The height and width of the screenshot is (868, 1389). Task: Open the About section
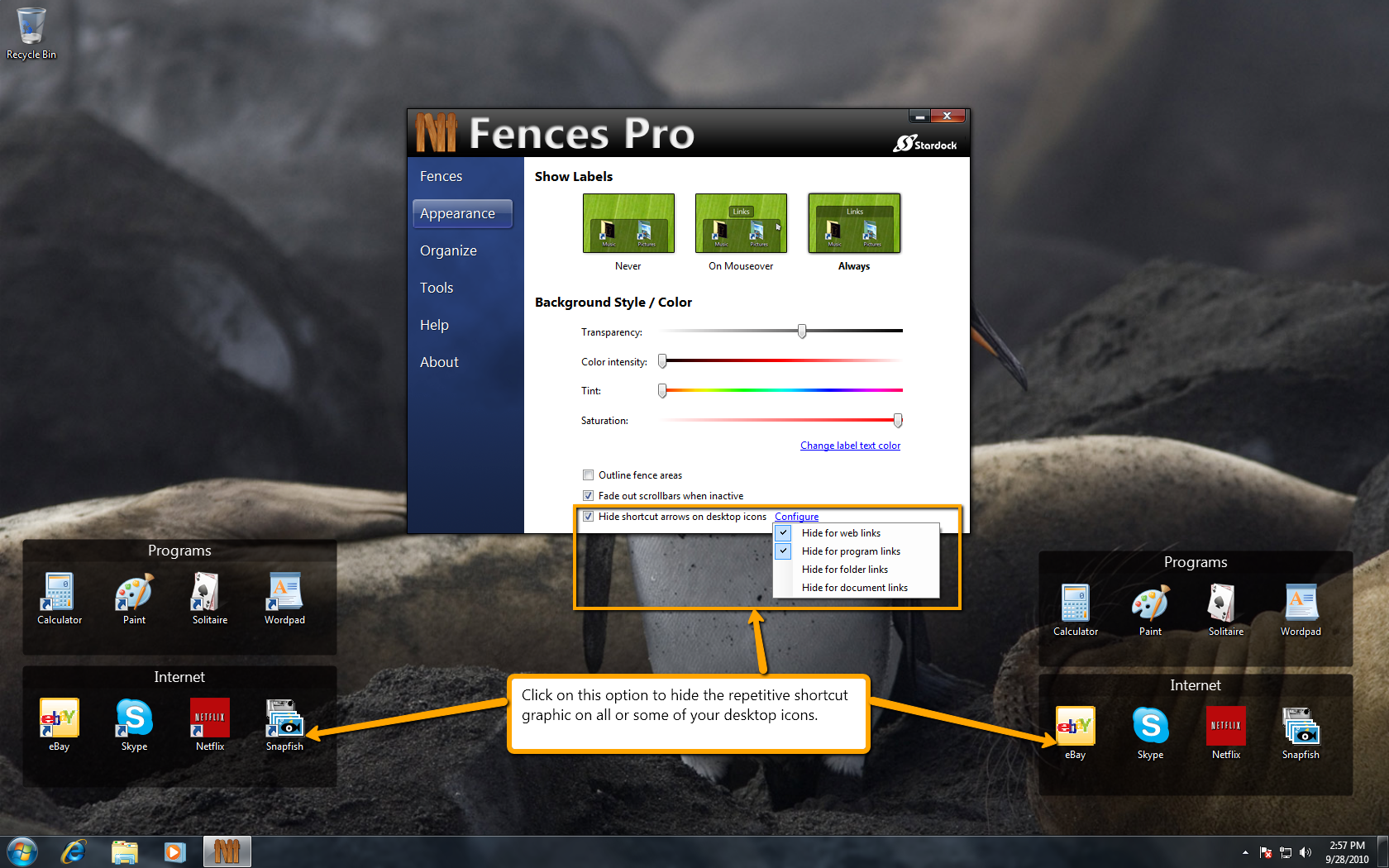[439, 362]
